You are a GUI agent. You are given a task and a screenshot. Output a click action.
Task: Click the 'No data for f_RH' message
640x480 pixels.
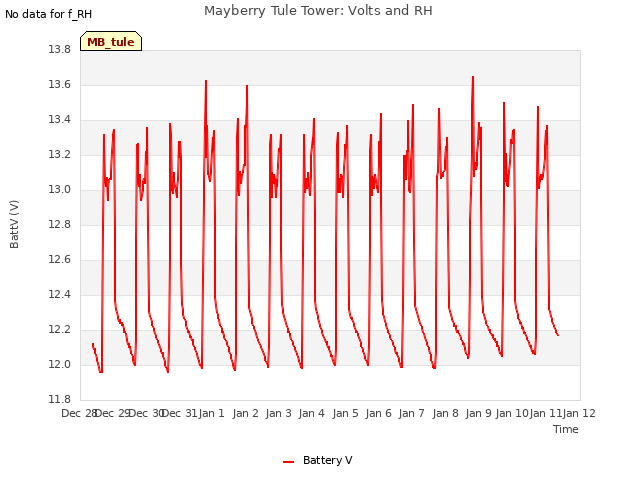tap(48, 14)
